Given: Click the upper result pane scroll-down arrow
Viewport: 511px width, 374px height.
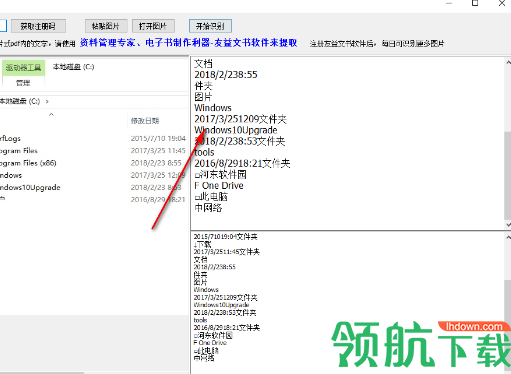Looking at the screenshot, I should click(508, 225).
